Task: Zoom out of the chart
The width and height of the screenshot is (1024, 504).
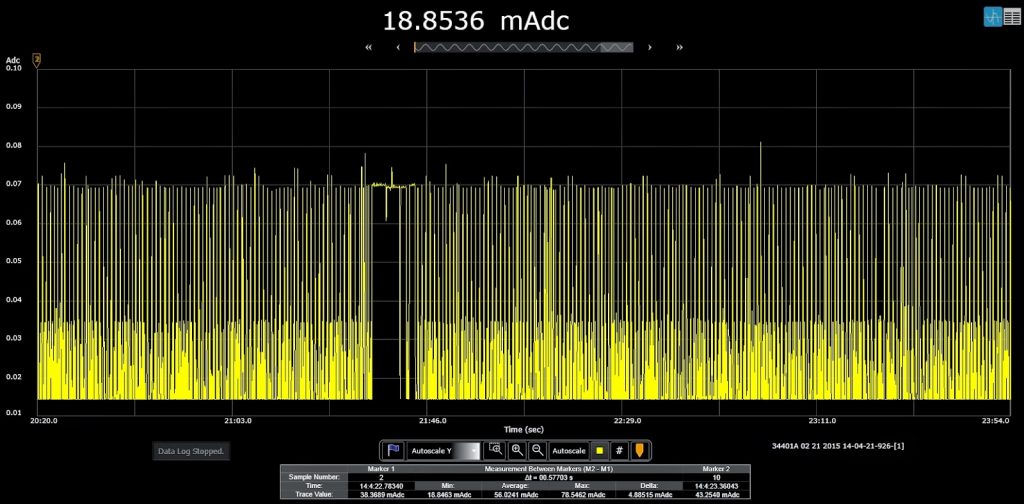Action: 537,451
